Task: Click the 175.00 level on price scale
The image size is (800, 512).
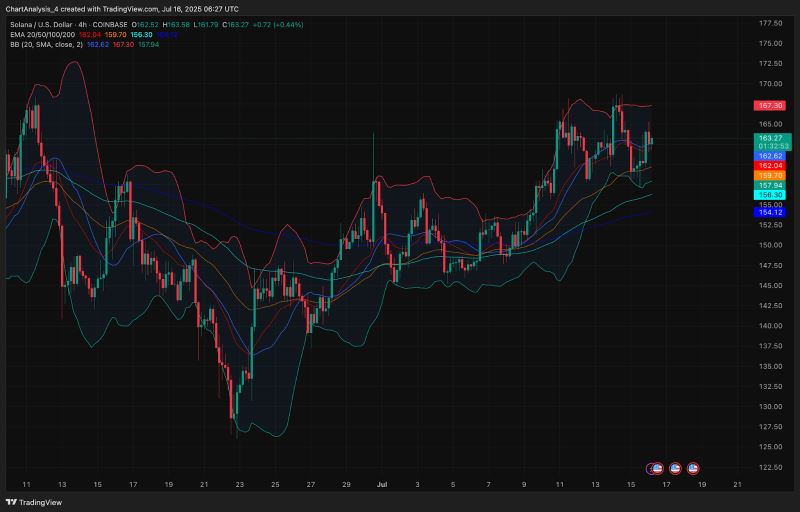Action: tap(770, 44)
